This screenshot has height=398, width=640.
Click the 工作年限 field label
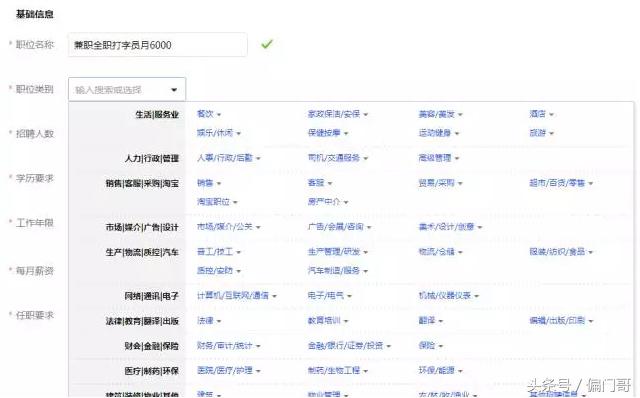[x=34, y=222]
